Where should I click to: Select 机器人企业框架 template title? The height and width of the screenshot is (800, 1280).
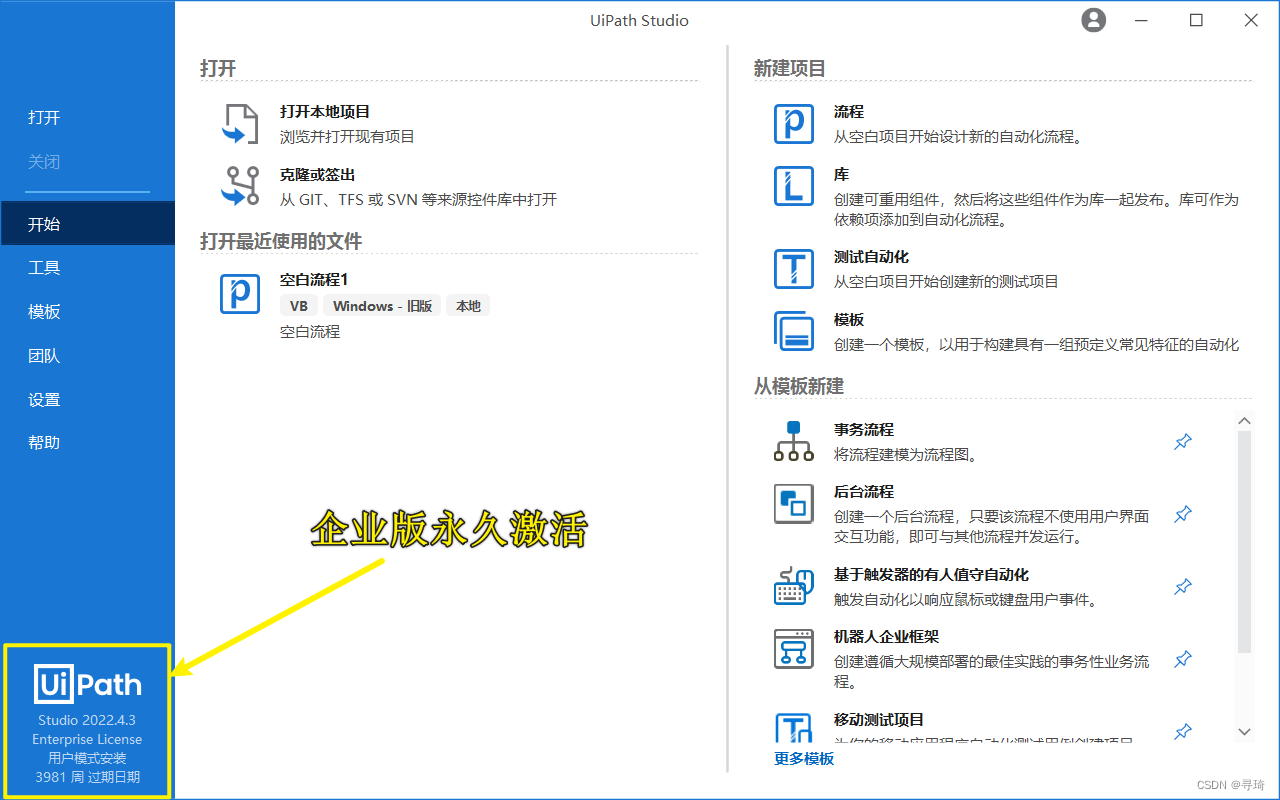(886, 637)
